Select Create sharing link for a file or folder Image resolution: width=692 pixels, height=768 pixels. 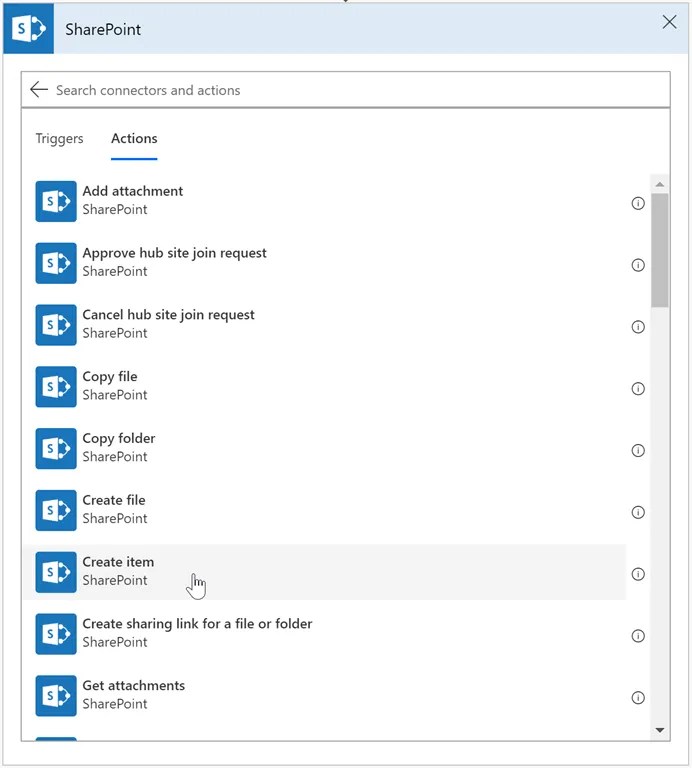tap(324, 634)
